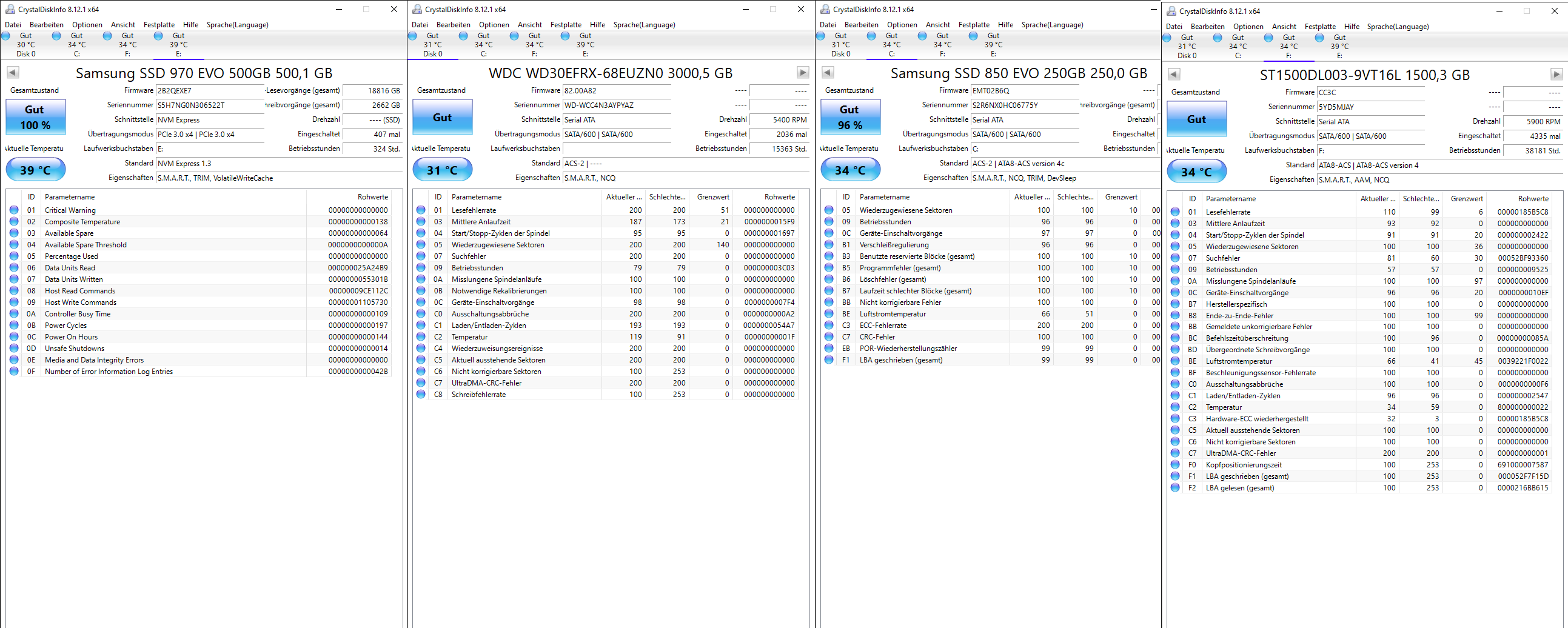Click Gut 96 % health button in 850 EVO window

tap(849, 117)
